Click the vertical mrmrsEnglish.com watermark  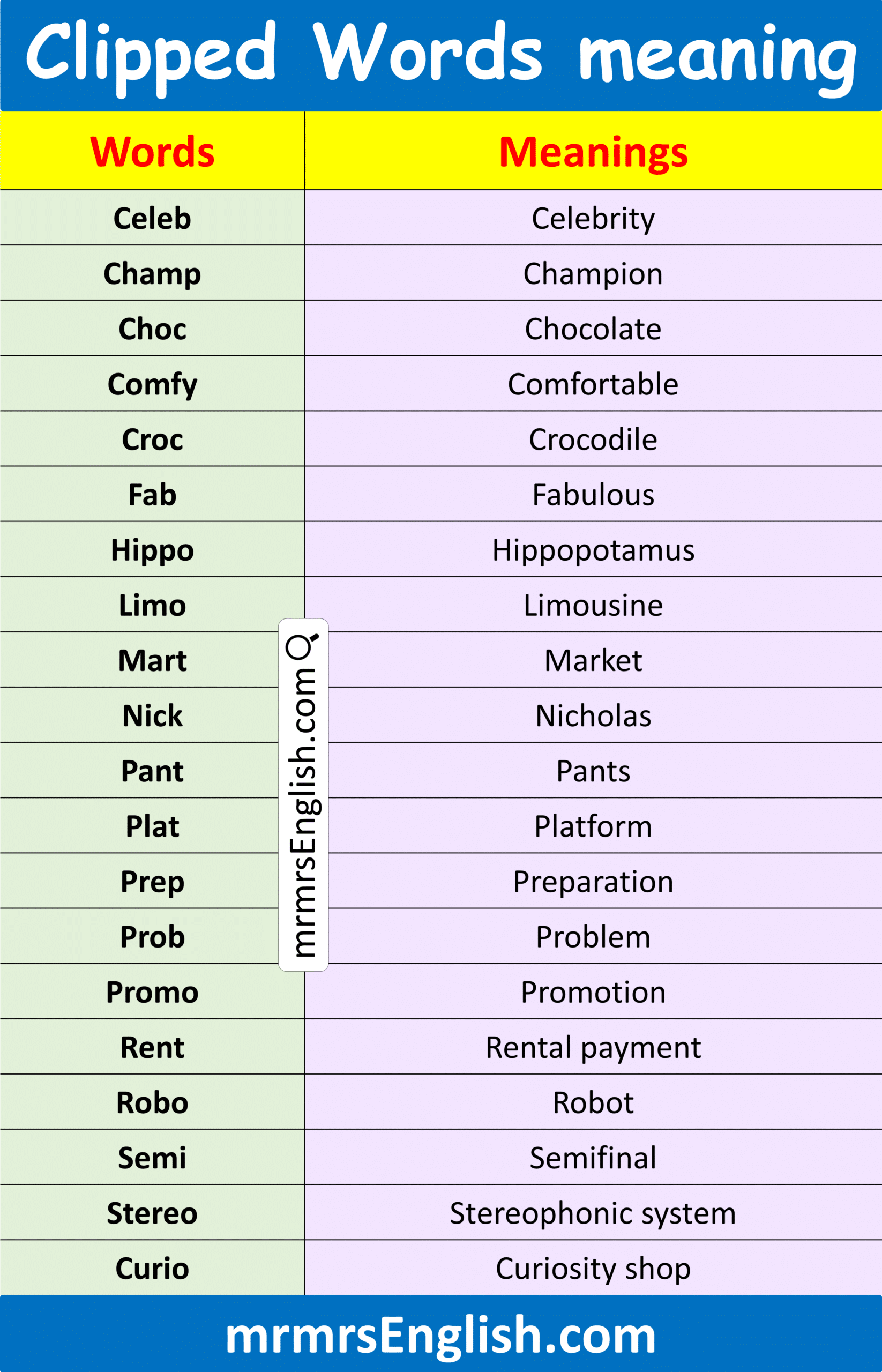303,814
